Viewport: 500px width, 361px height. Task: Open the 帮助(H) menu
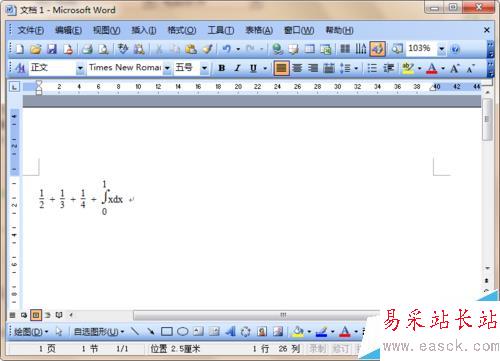339,30
